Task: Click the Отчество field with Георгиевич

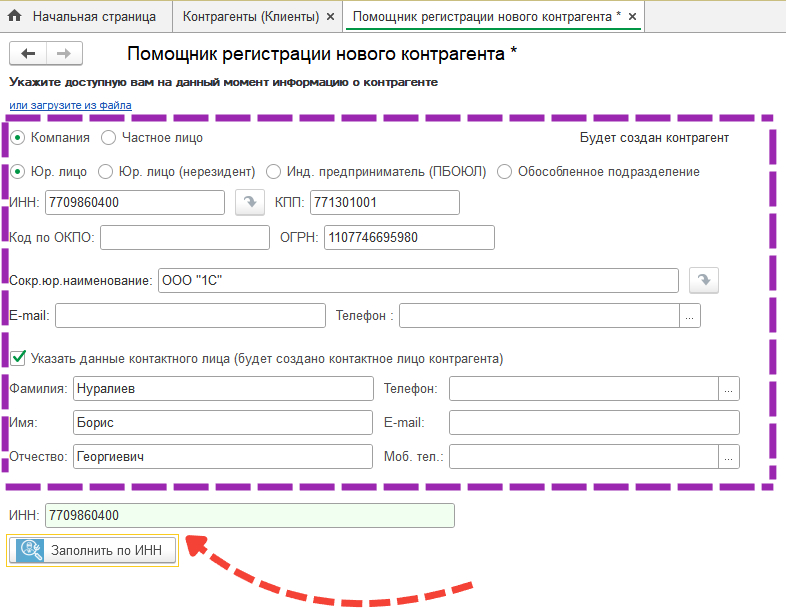Action: click(223, 457)
